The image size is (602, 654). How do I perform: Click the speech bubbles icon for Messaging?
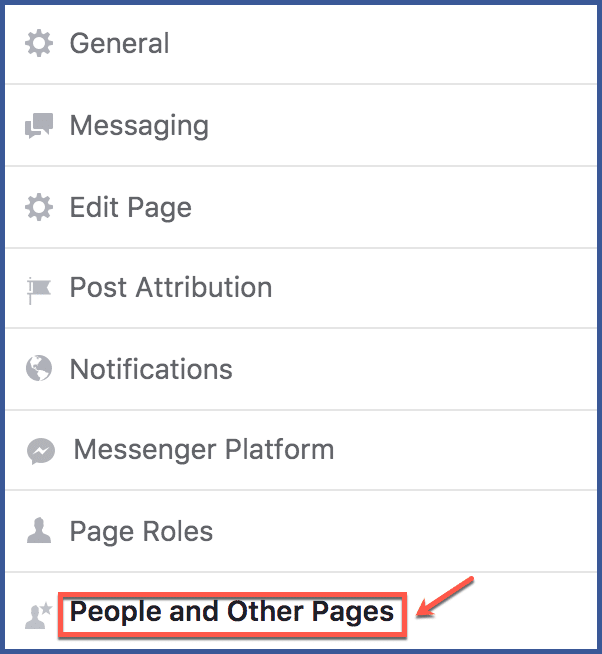coord(39,126)
